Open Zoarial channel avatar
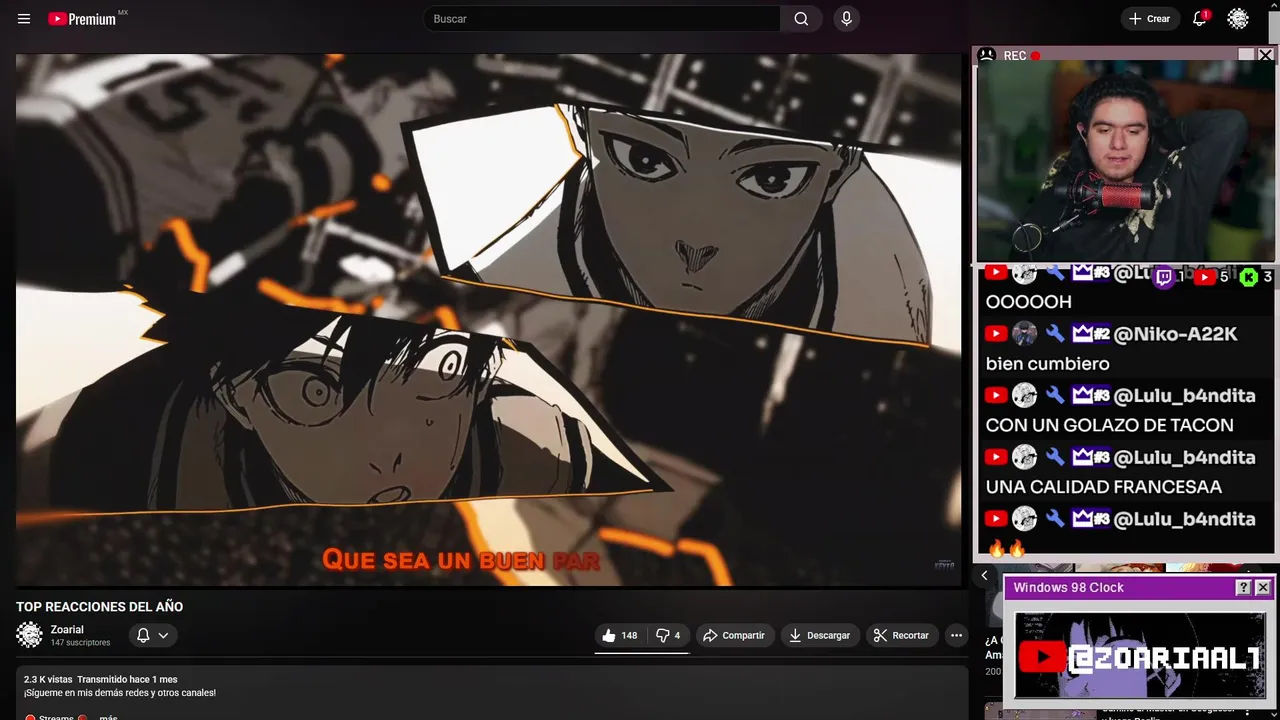1280x720 pixels. point(30,635)
